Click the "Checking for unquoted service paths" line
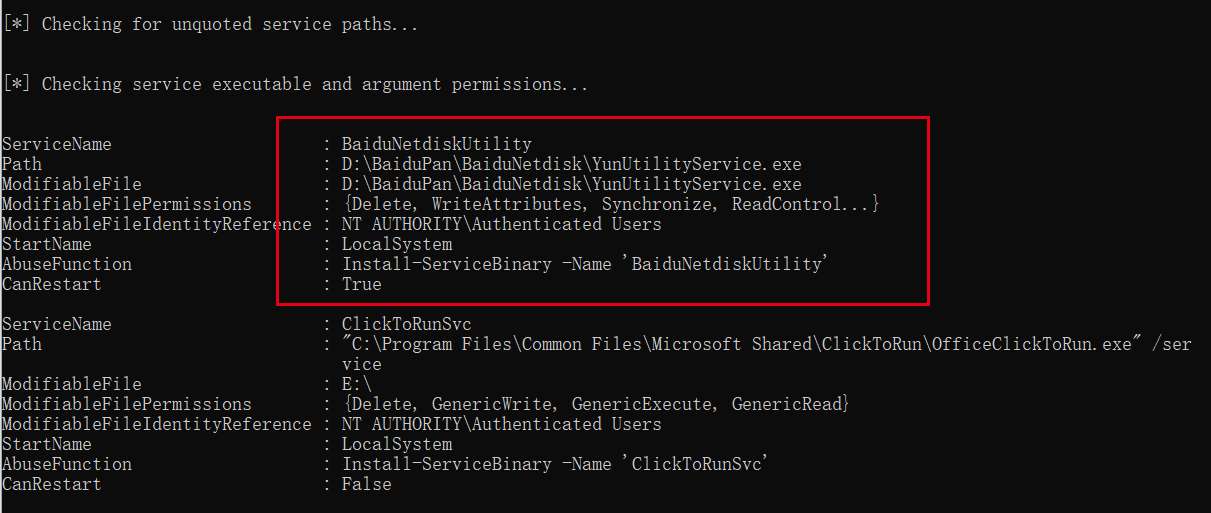 (210, 24)
